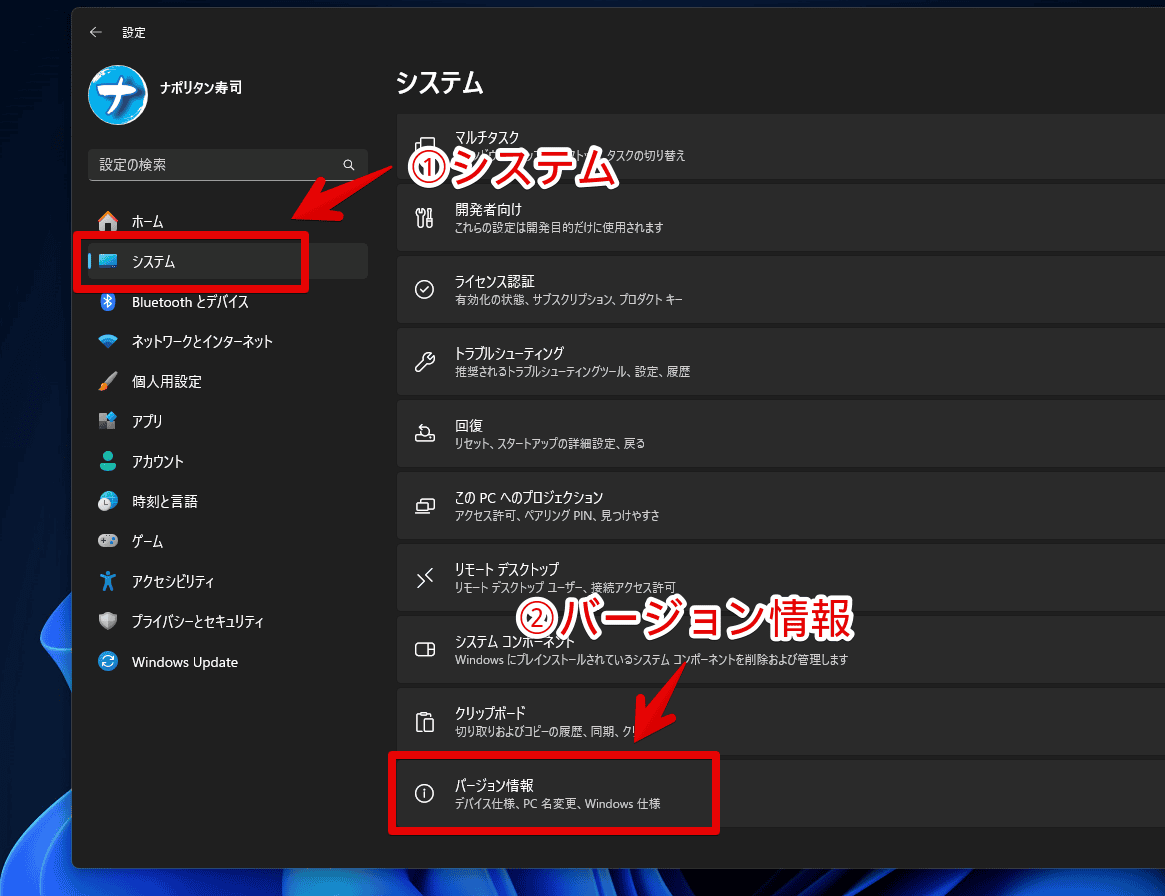The width and height of the screenshot is (1165, 896).
Task: Click the Home house icon
Action: point(108,221)
